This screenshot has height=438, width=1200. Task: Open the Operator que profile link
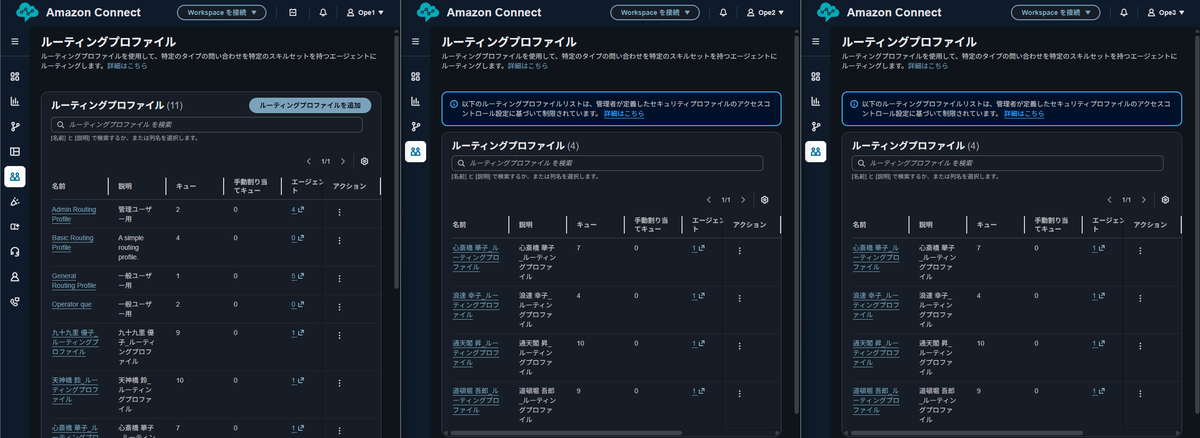(x=74, y=303)
